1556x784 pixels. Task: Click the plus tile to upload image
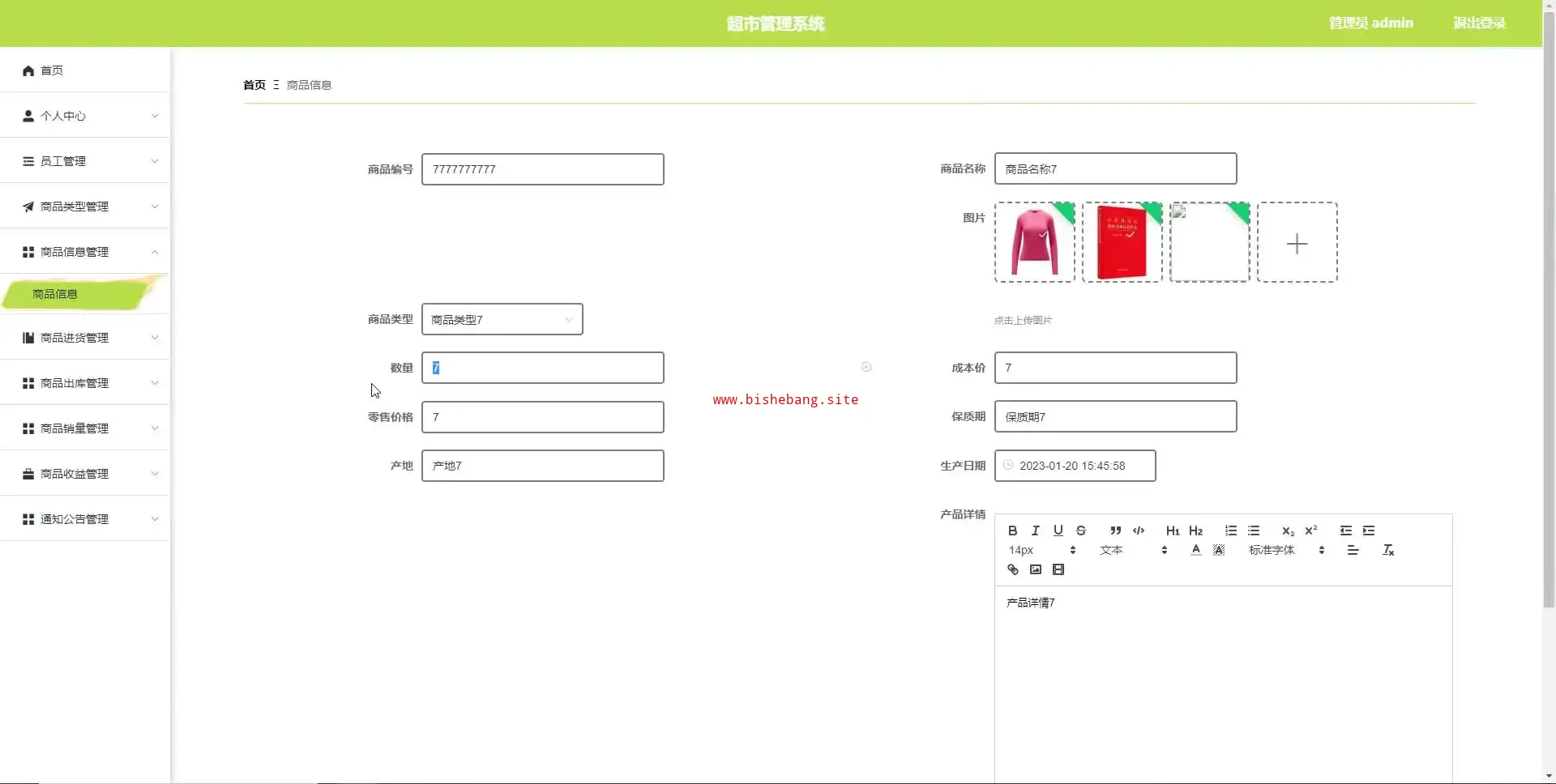tap(1297, 242)
